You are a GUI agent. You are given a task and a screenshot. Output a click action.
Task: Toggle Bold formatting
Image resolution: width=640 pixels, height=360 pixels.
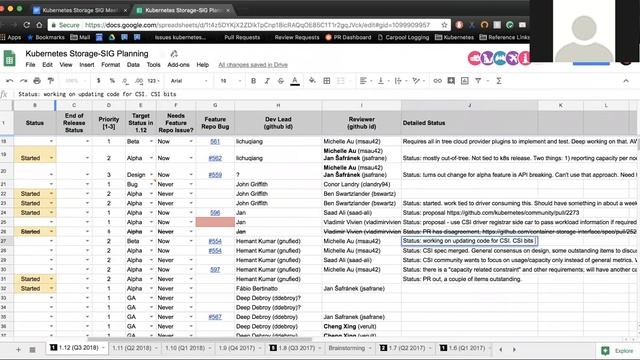253,81
